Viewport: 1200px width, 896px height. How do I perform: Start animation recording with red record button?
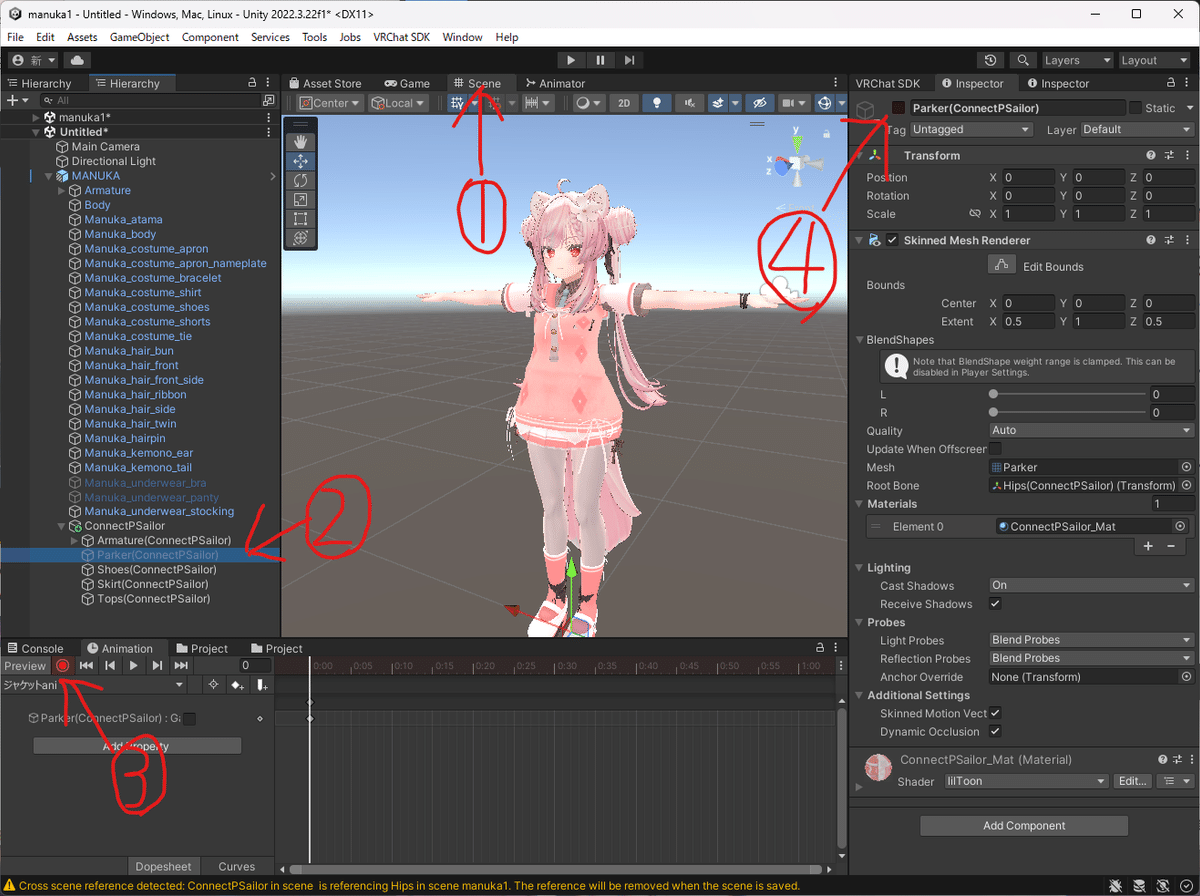click(62, 665)
